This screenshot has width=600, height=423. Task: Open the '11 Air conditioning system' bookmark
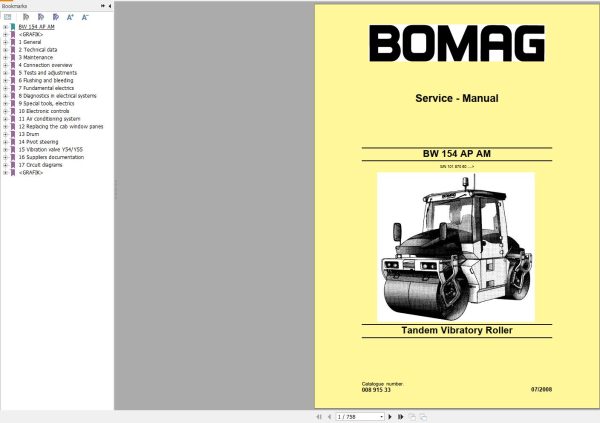49,119
